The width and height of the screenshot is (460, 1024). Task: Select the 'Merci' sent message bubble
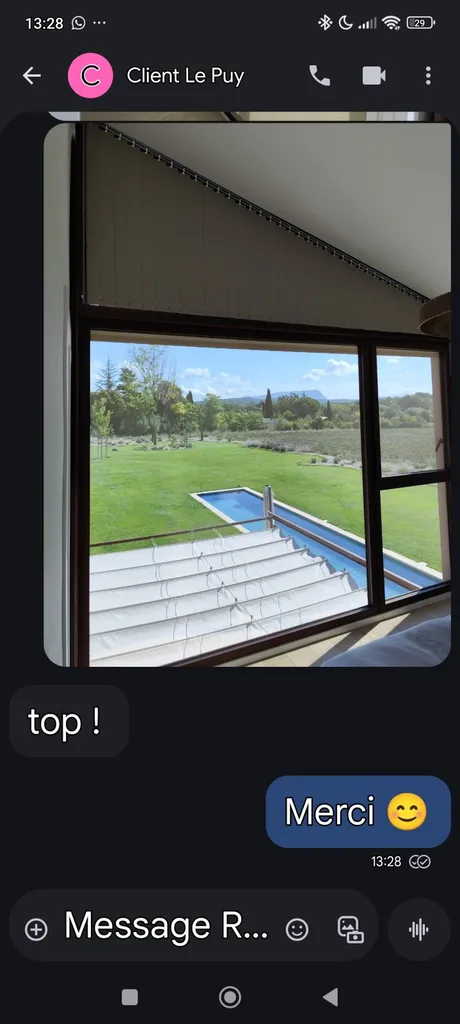click(x=358, y=812)
